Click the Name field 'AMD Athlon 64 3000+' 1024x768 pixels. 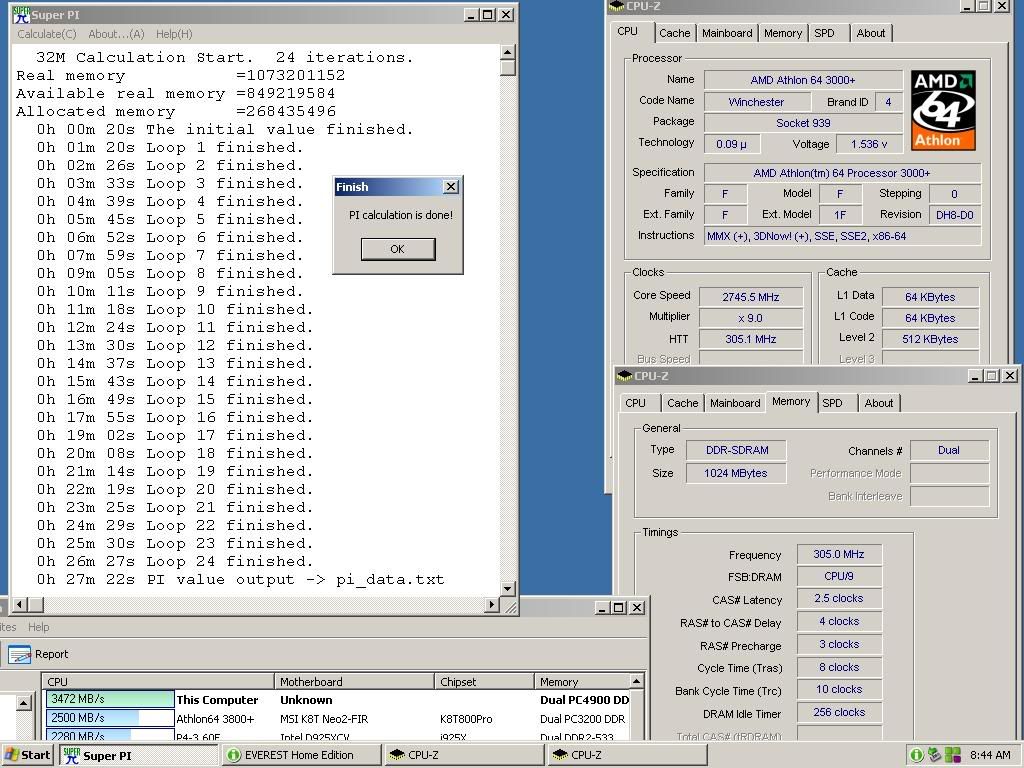click(803, 80)
